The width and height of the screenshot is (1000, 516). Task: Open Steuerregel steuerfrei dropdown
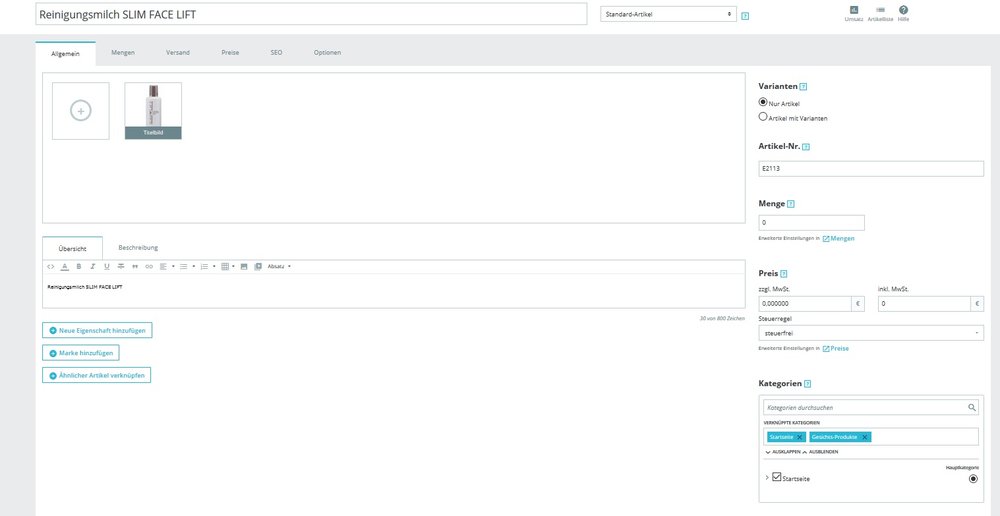tap(871, 333)
